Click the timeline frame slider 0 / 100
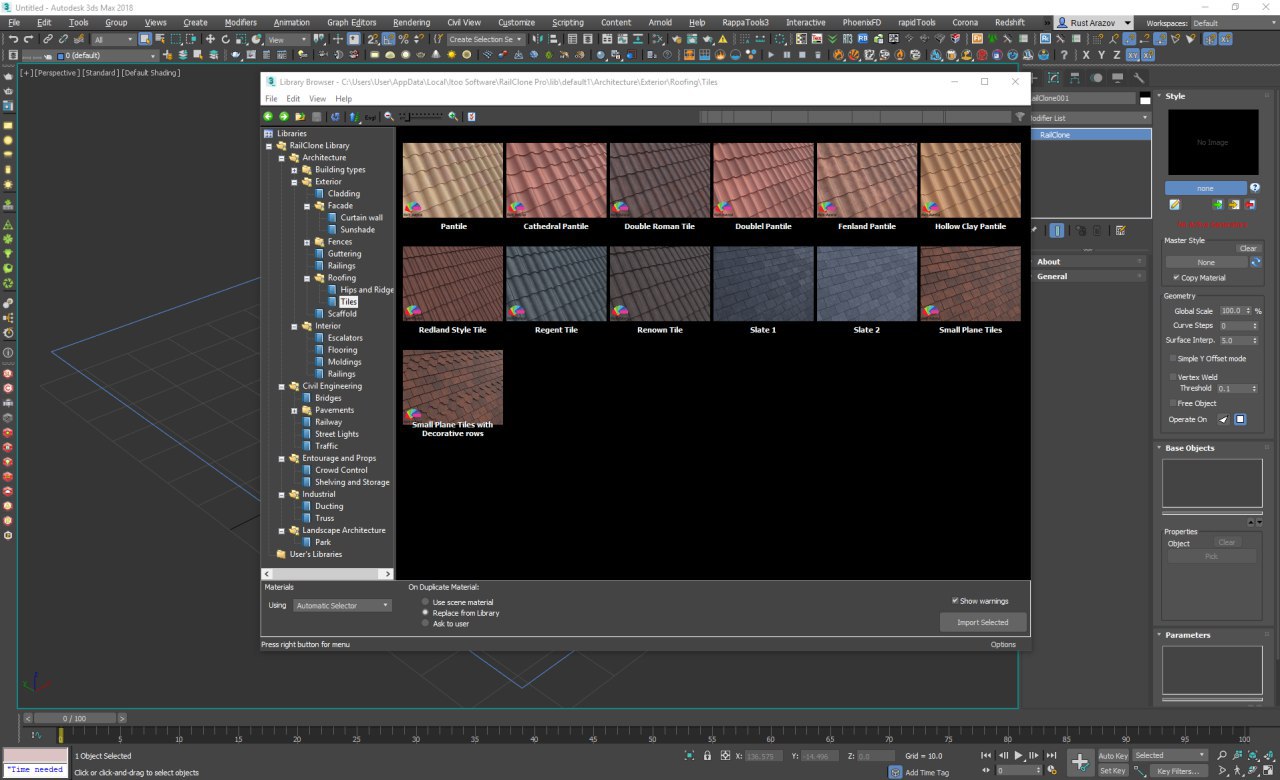Viewport: 1280px width, 780px height. click(74, 718)
